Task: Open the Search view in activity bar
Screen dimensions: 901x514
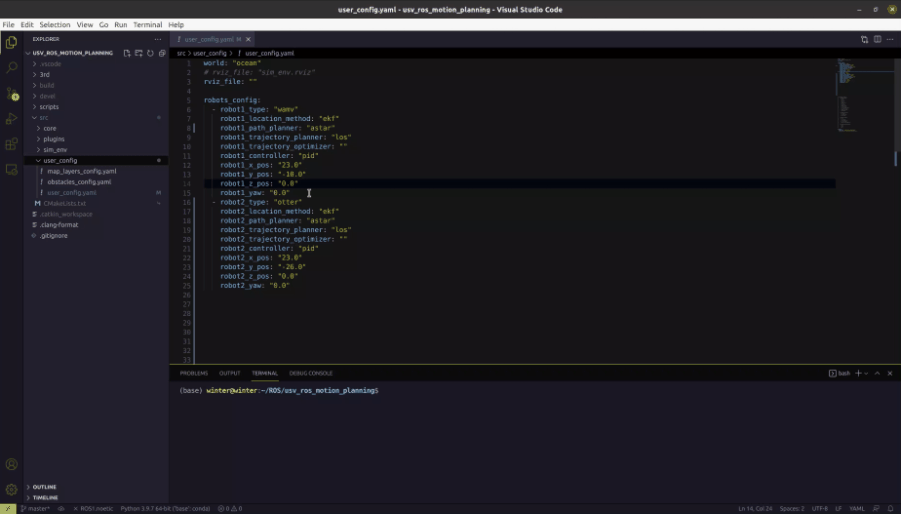Action: (11, 68)
